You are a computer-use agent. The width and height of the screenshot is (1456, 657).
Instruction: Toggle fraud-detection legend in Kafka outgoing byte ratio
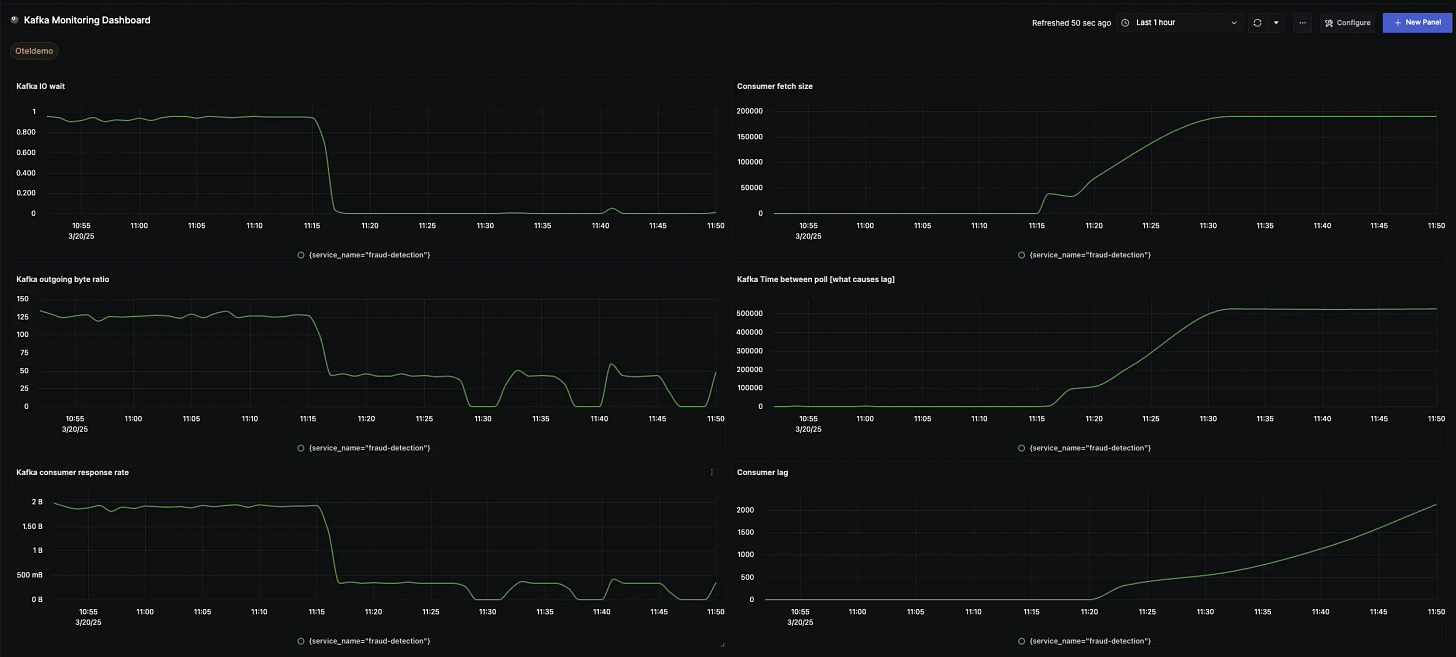click(x=364, y=447)
